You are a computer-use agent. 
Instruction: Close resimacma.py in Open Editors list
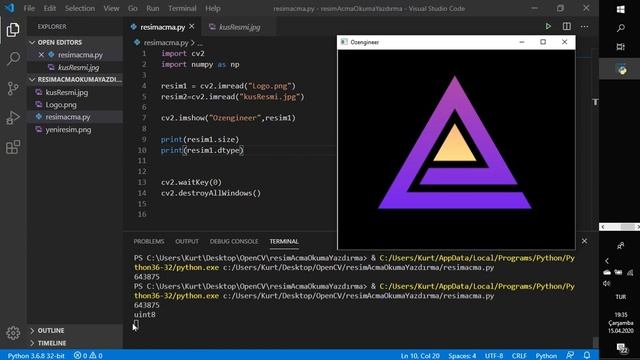(41, 55)
